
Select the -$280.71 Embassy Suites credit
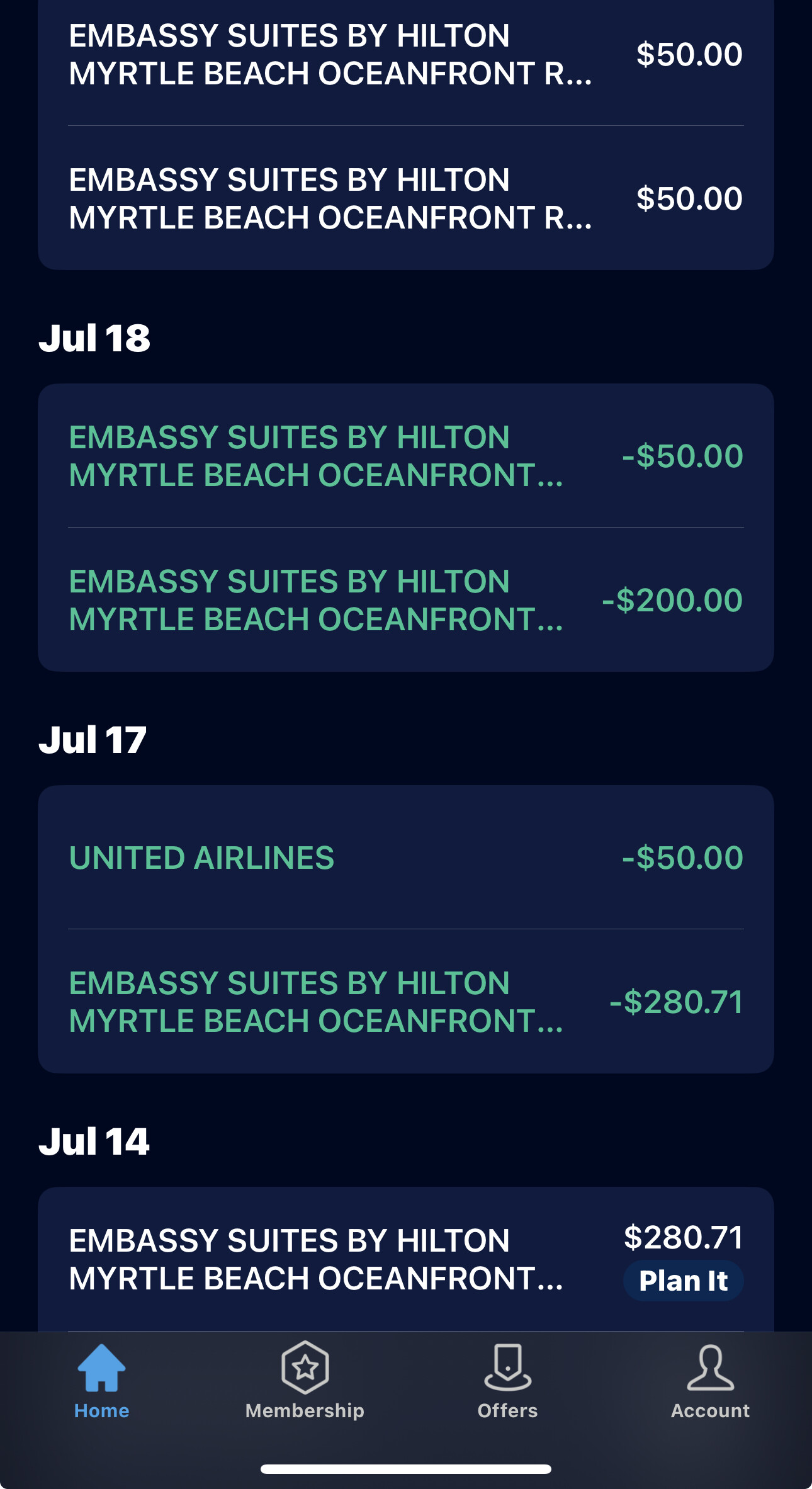point(406,1002)
